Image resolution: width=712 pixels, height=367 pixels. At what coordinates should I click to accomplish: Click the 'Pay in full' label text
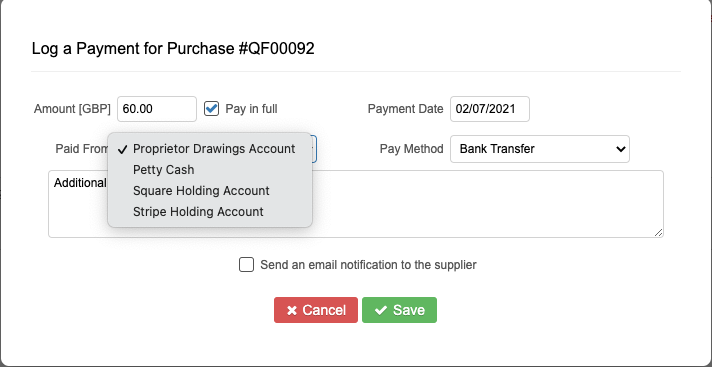click(251, 109)
